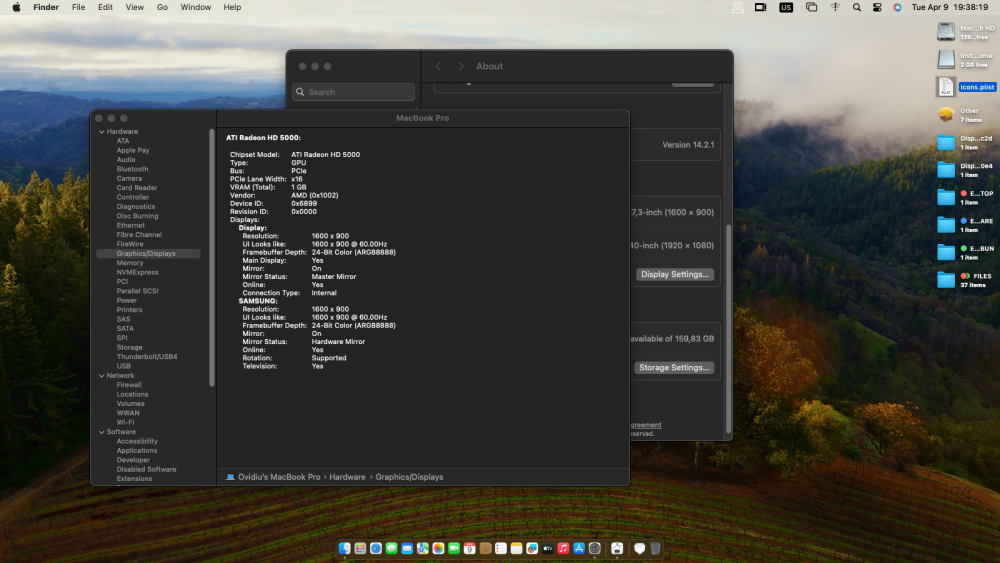
Task: Open Stage Manager menu bar icon
Action: (x=811, y=7)
